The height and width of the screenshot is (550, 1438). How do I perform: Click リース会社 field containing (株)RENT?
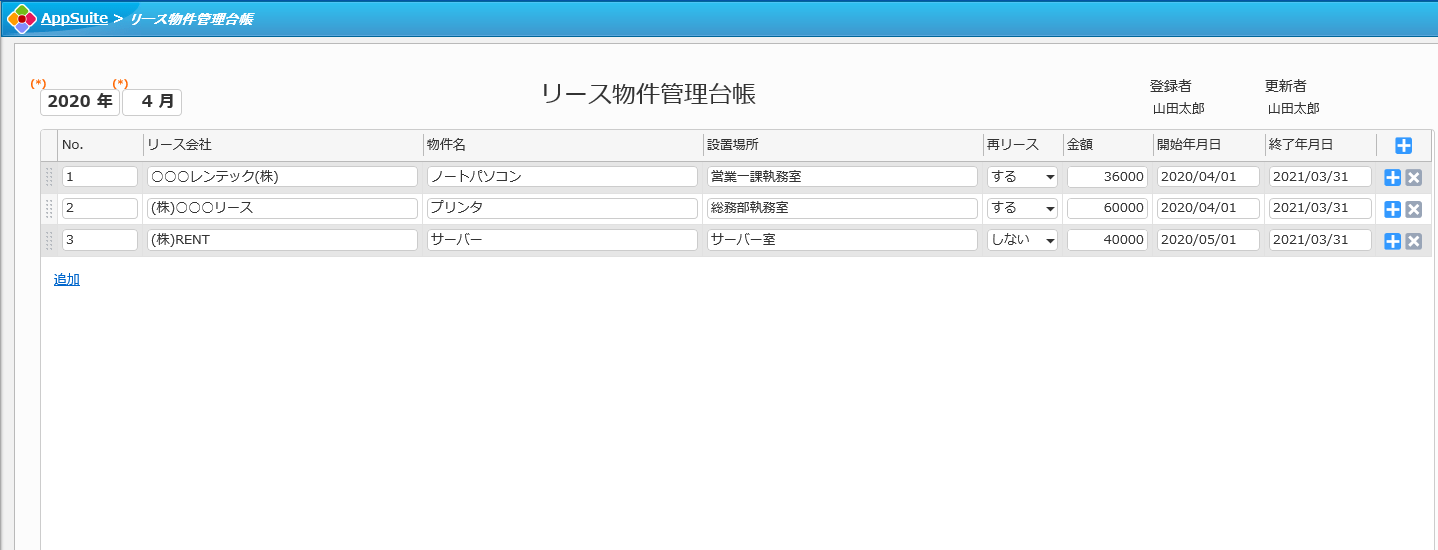pyautogui.click(x=281, y=240)
